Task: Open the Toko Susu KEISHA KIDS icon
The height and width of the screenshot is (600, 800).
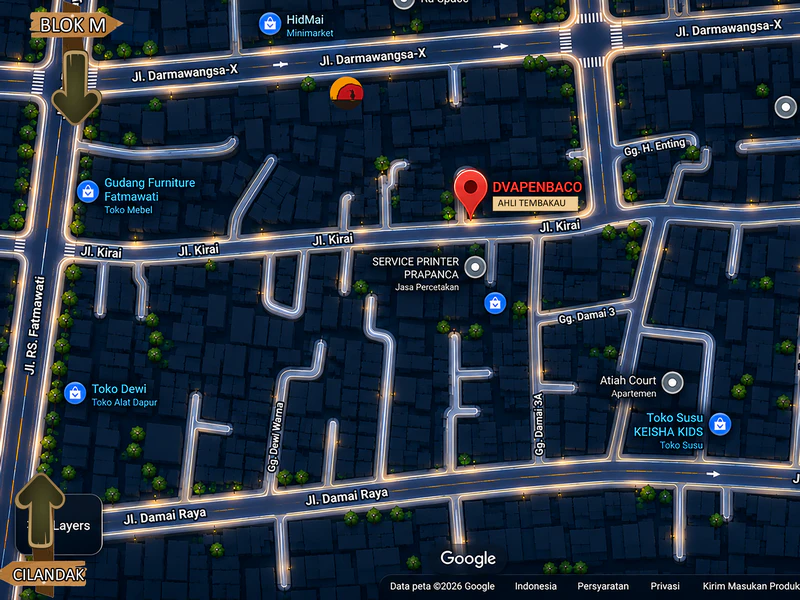Action: 720,424
